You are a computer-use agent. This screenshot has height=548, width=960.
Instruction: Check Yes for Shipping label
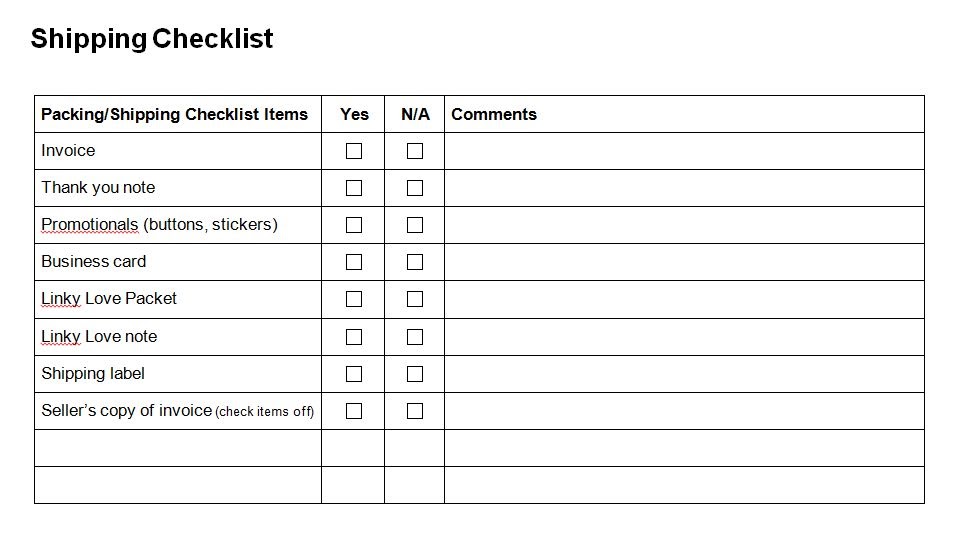tap(354, 374)
